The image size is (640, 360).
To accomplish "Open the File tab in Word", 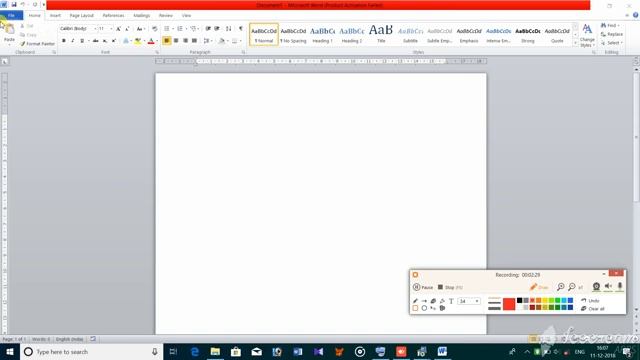I will click(11, 16).
